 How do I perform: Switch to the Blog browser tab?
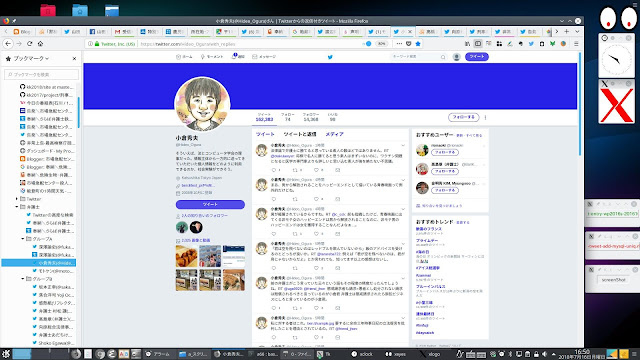22,31
